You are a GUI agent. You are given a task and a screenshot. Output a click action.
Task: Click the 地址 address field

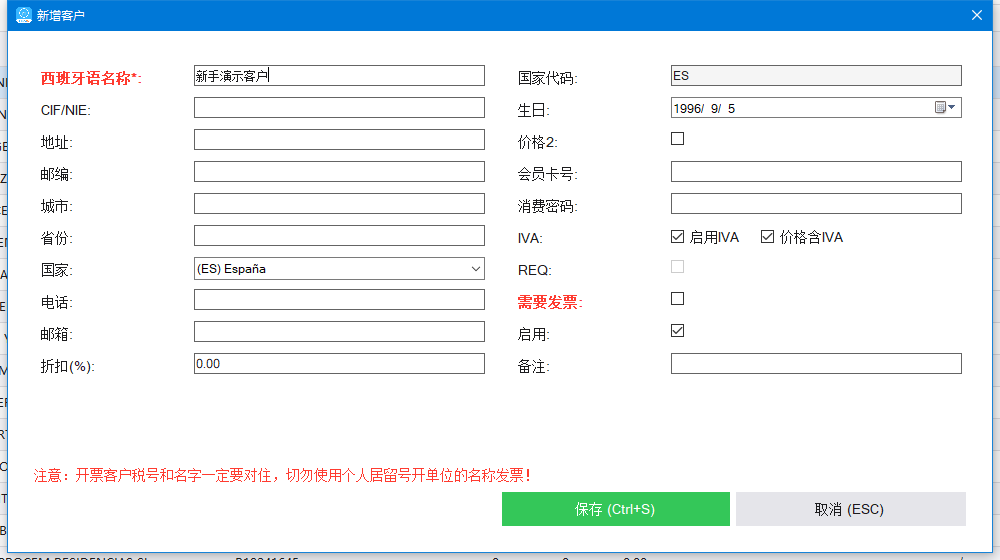click(339, 140)
